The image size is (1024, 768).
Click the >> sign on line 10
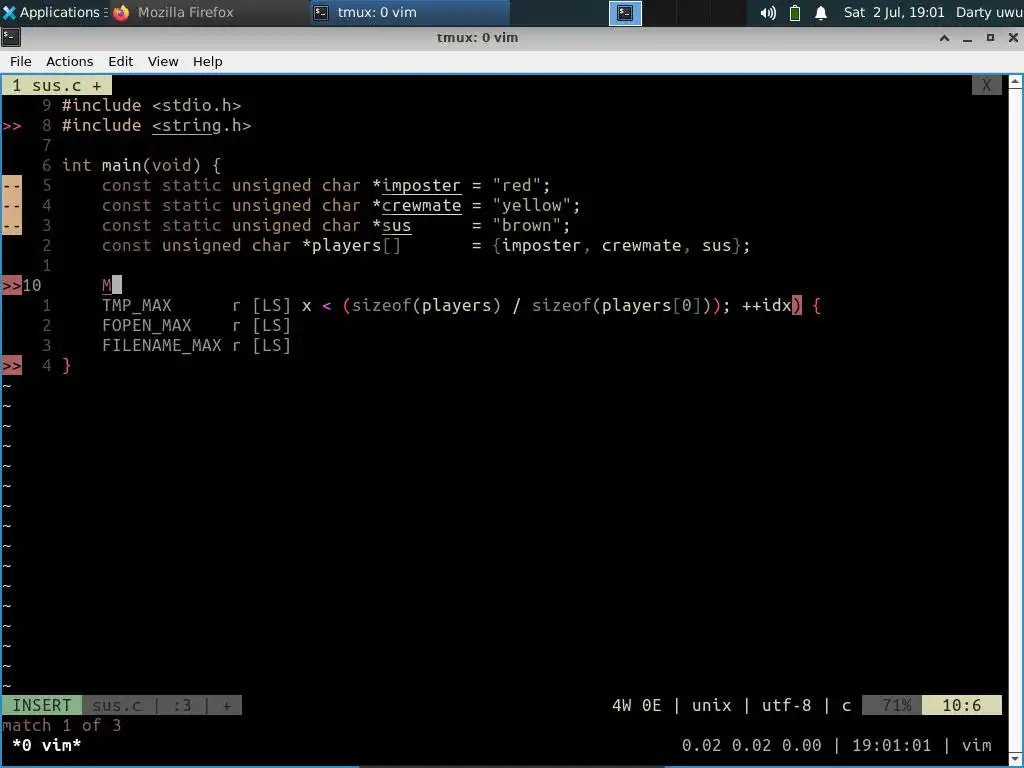[x=12, y=285]
